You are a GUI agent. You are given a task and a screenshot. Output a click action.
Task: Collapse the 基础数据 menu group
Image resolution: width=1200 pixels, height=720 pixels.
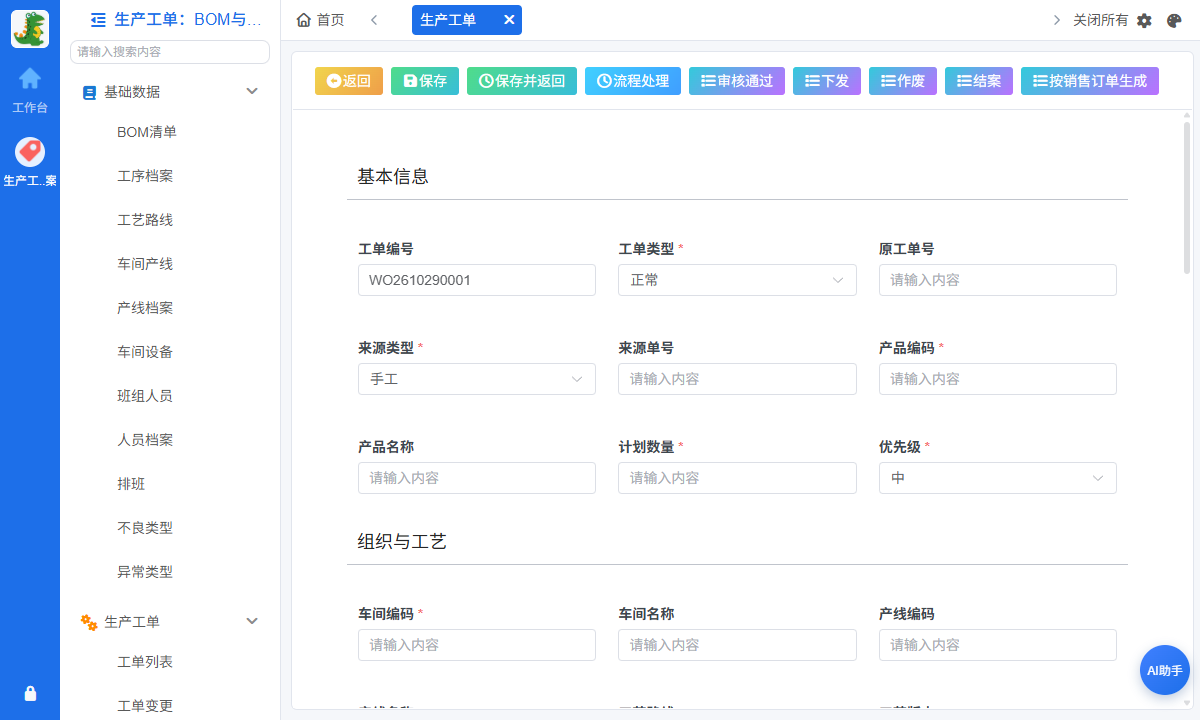pyautogui.click(x=252, y=92)
